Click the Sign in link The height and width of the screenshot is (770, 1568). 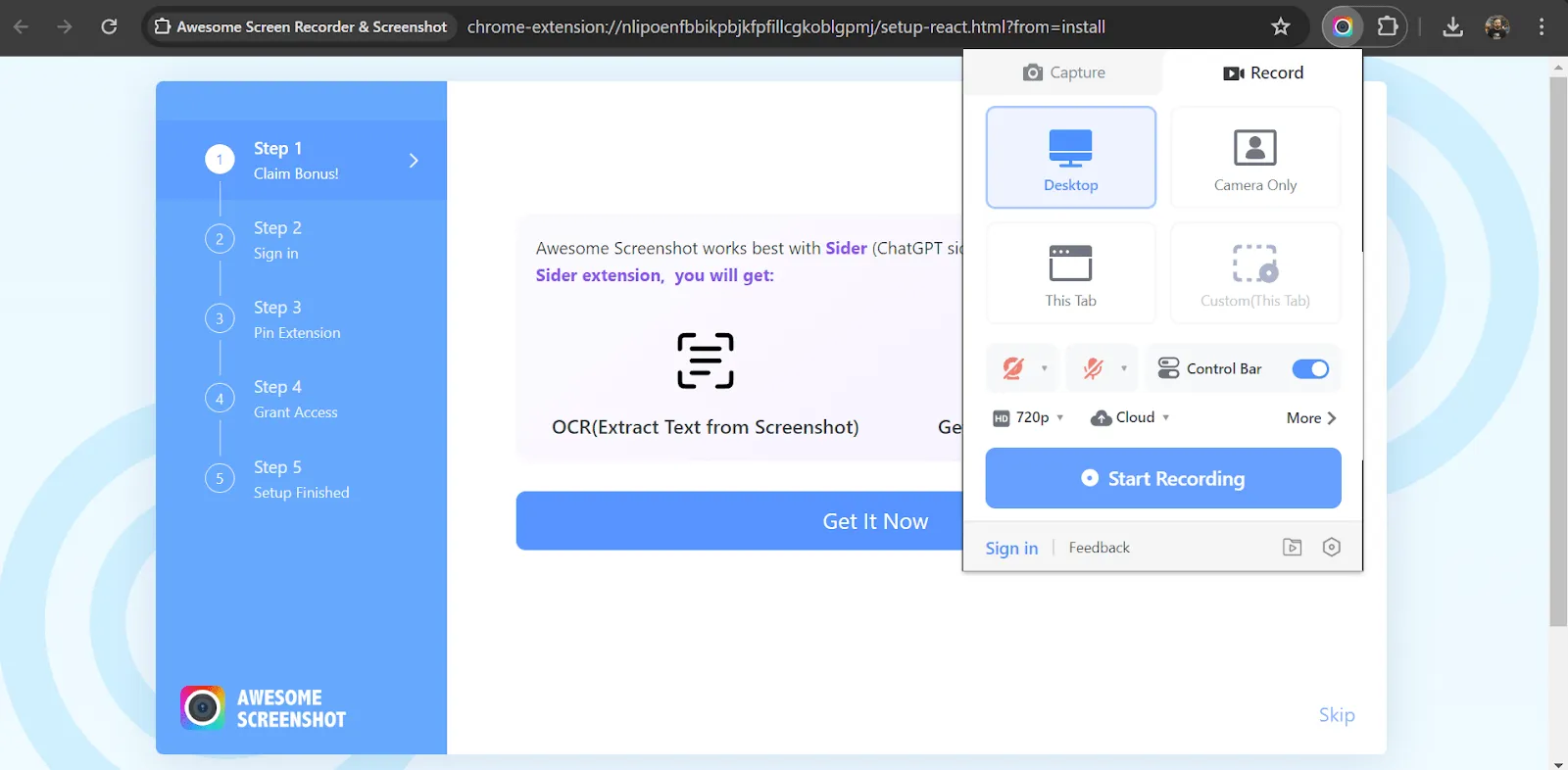[x=1011, y=549]
